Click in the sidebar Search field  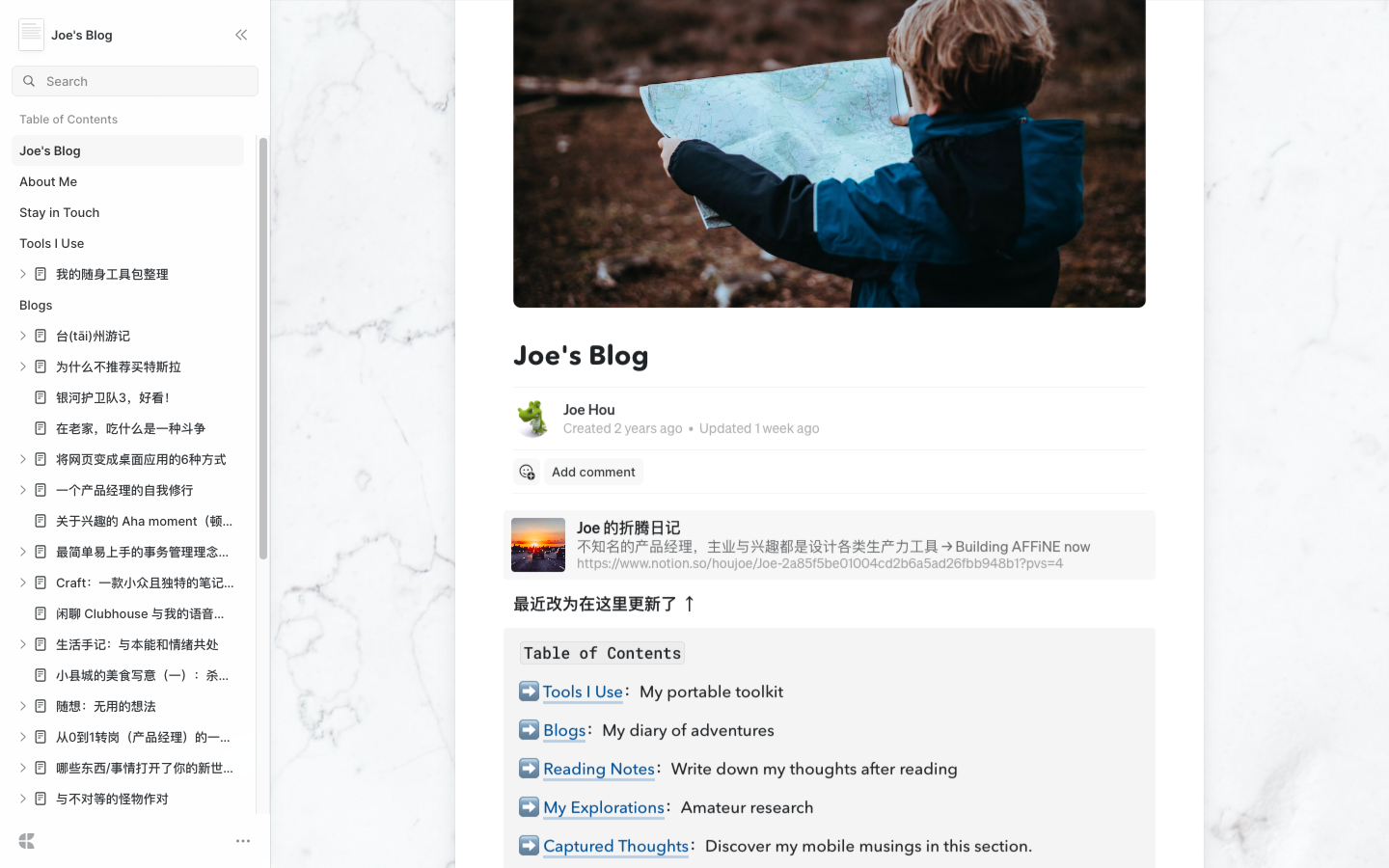pyautogui.click(x=135, y=81)
